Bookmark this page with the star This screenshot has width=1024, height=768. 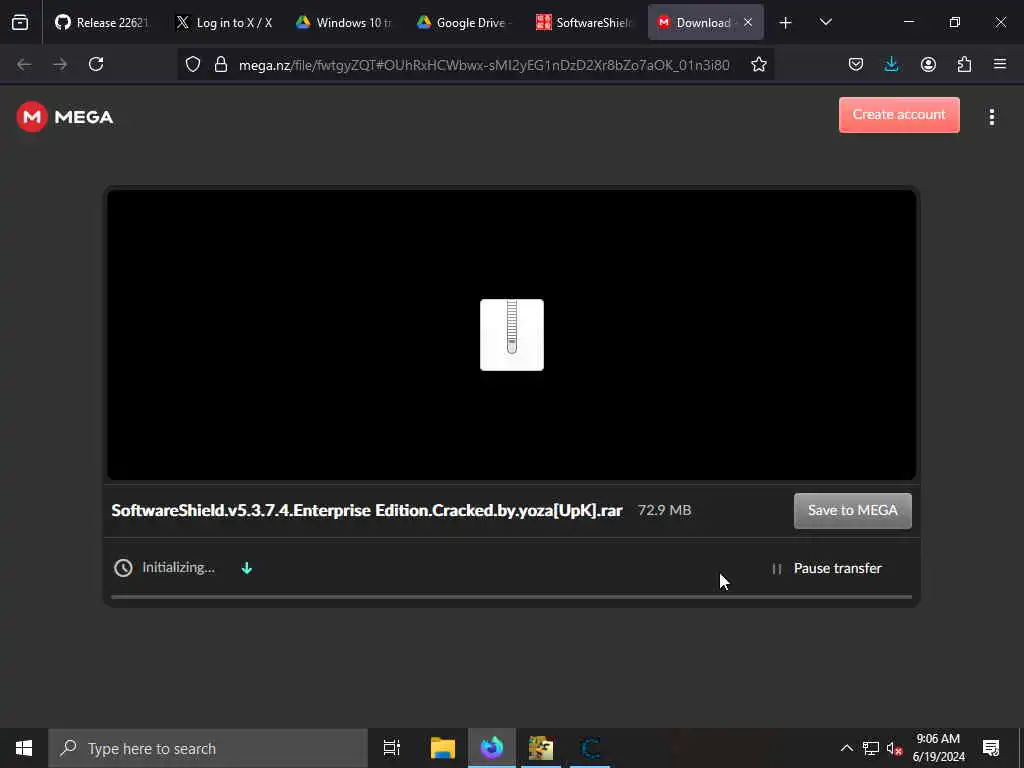point(758,64)
